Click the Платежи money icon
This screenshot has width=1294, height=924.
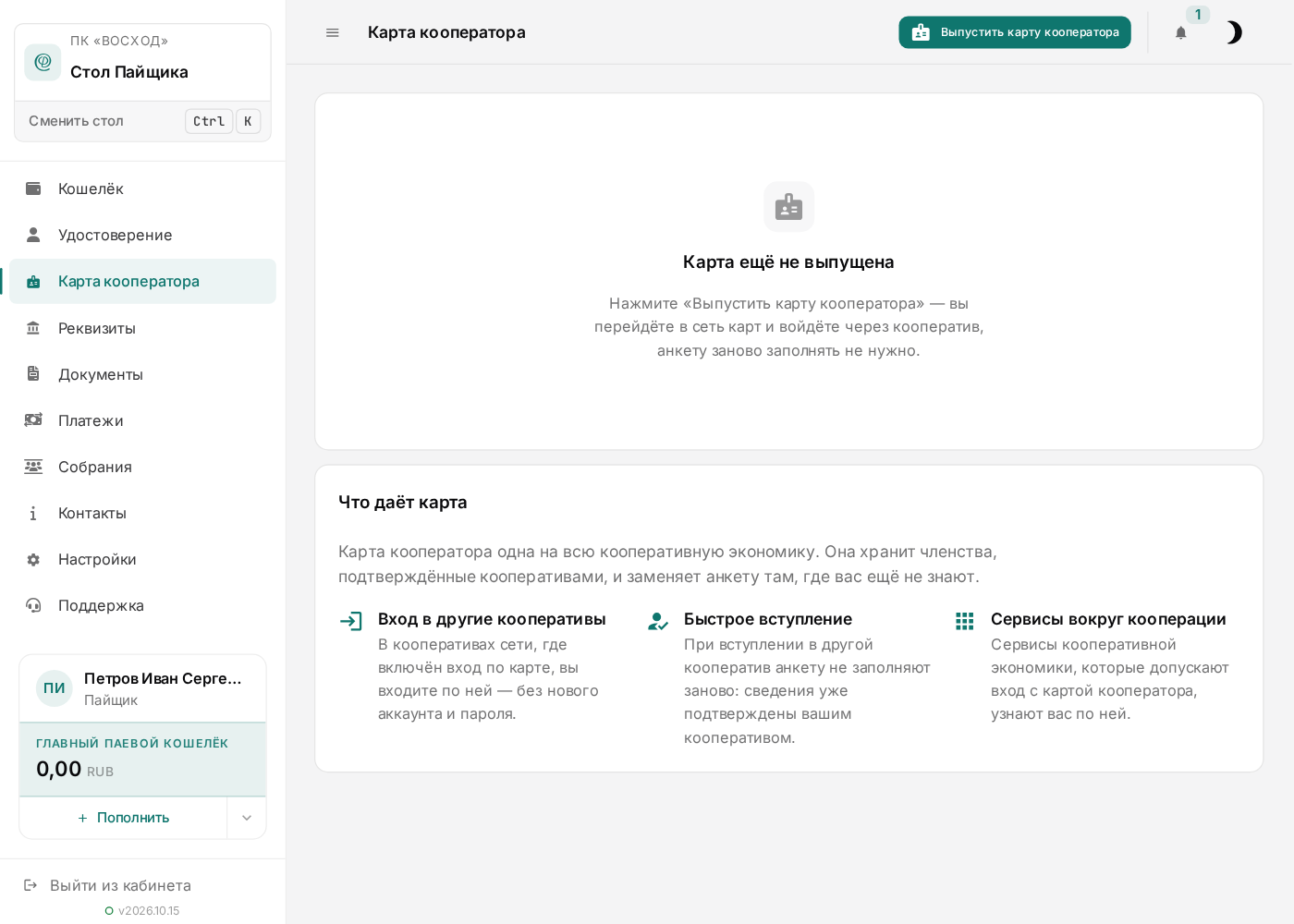pos(33,420)
